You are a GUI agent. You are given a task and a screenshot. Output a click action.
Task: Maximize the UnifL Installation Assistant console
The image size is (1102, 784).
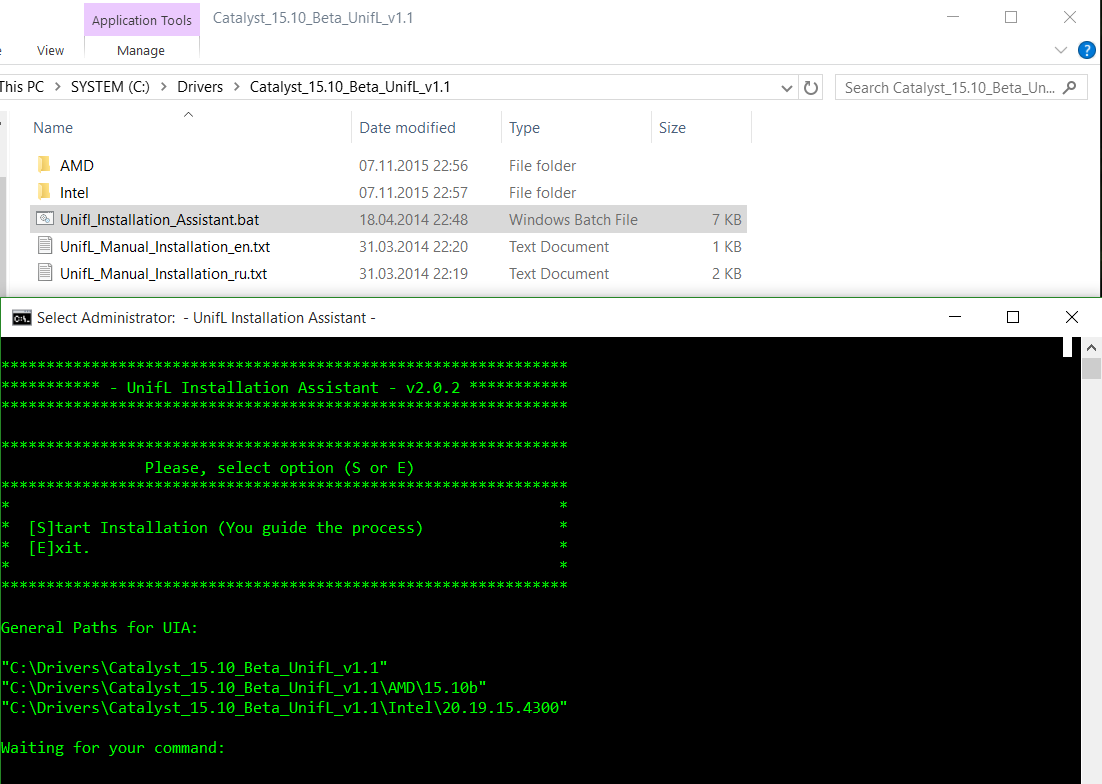tap(1013, 317)
